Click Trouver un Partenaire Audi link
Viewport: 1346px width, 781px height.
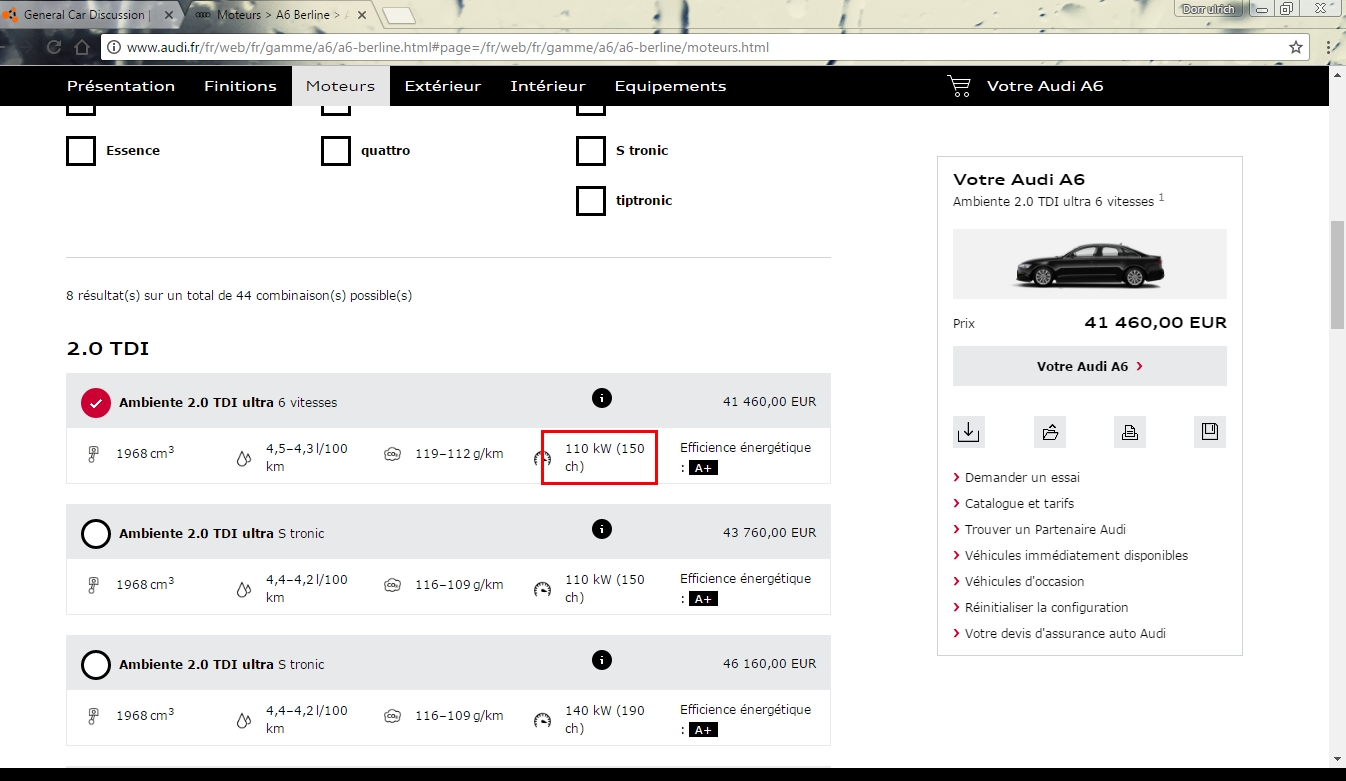point(1045,530)
